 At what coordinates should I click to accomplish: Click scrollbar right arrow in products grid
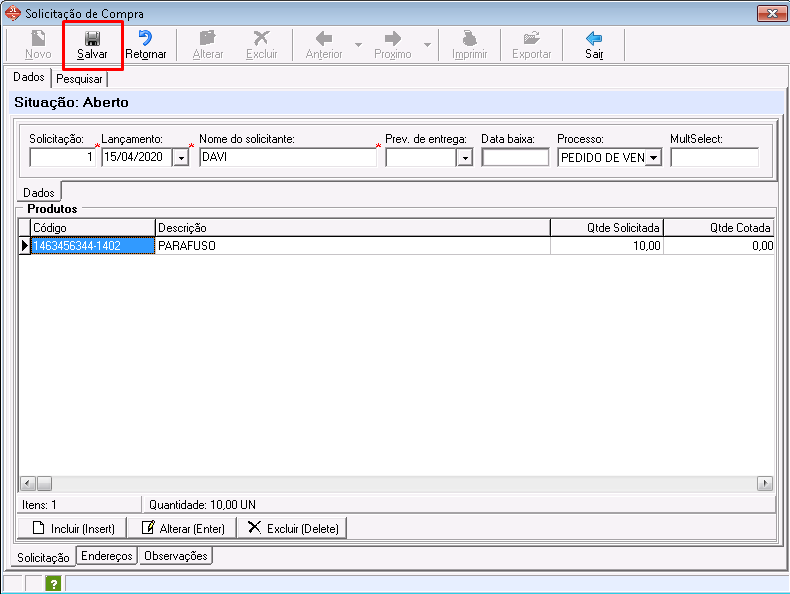click(765, 484)
